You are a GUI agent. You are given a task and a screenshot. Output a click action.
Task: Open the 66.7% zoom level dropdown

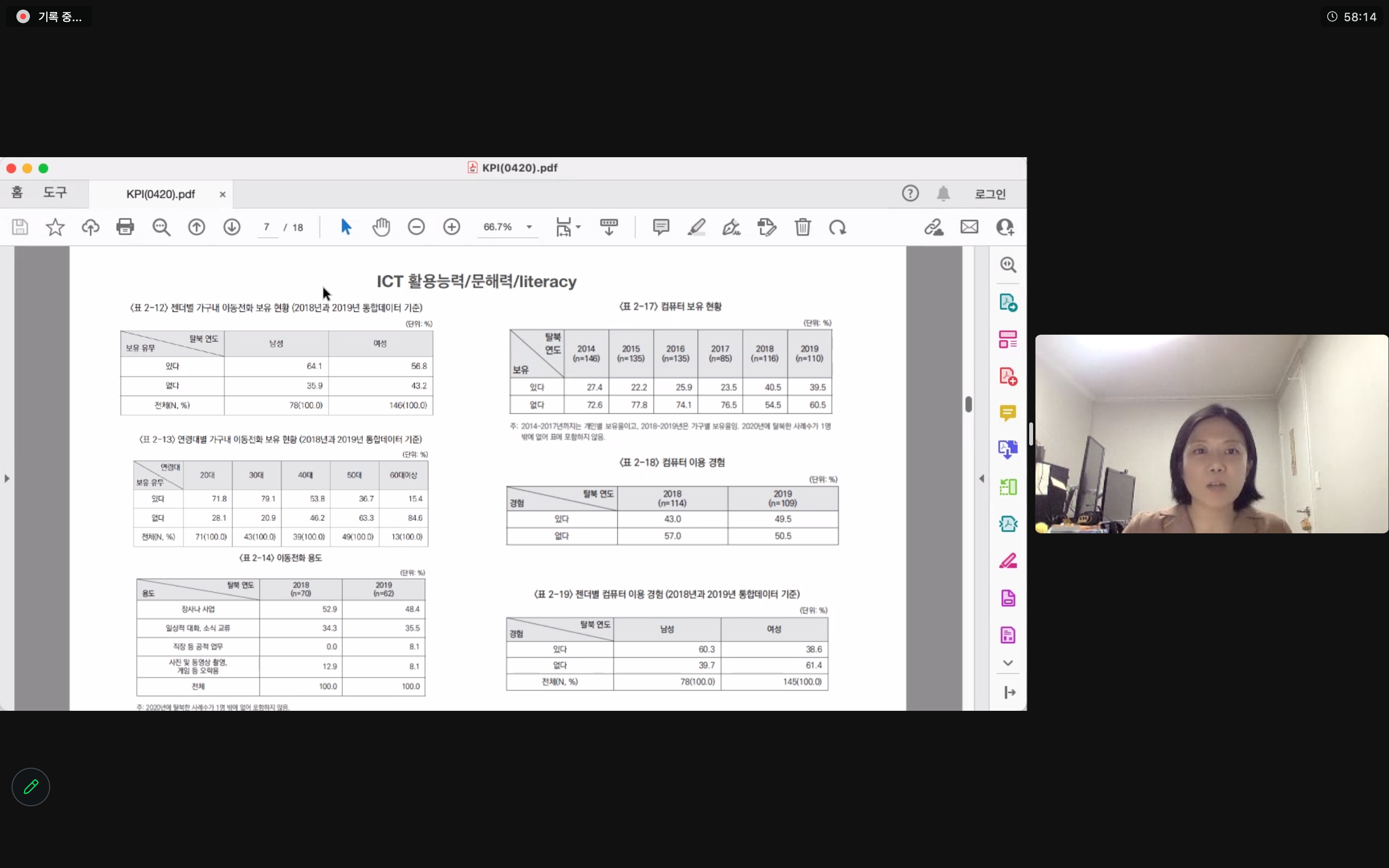click(x=529, y=227)
